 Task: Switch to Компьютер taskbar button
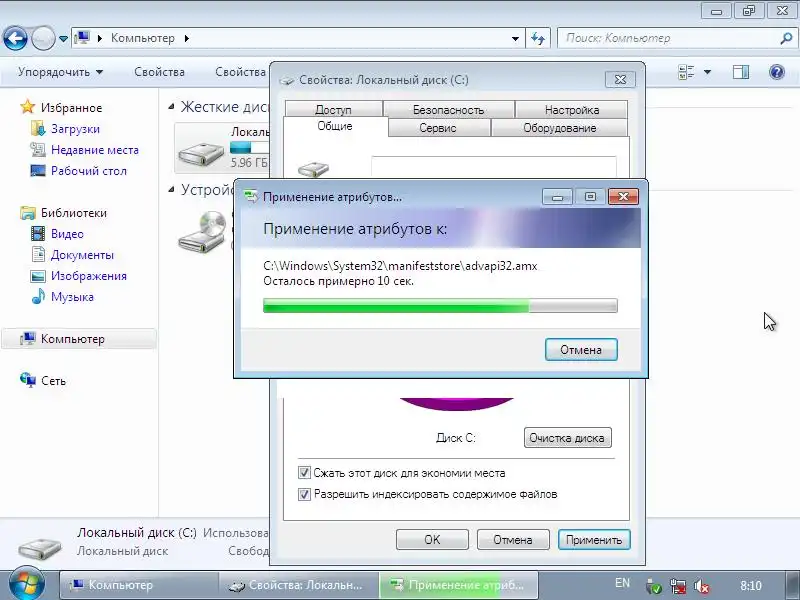pos(139,585)
